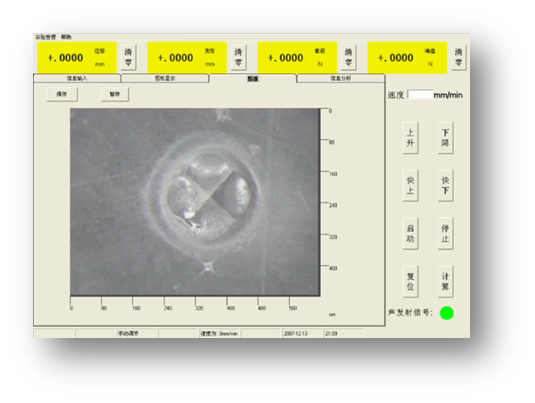Switch to the 图形显示 tab
Screen dimensions: 535x403
[165, 78]
